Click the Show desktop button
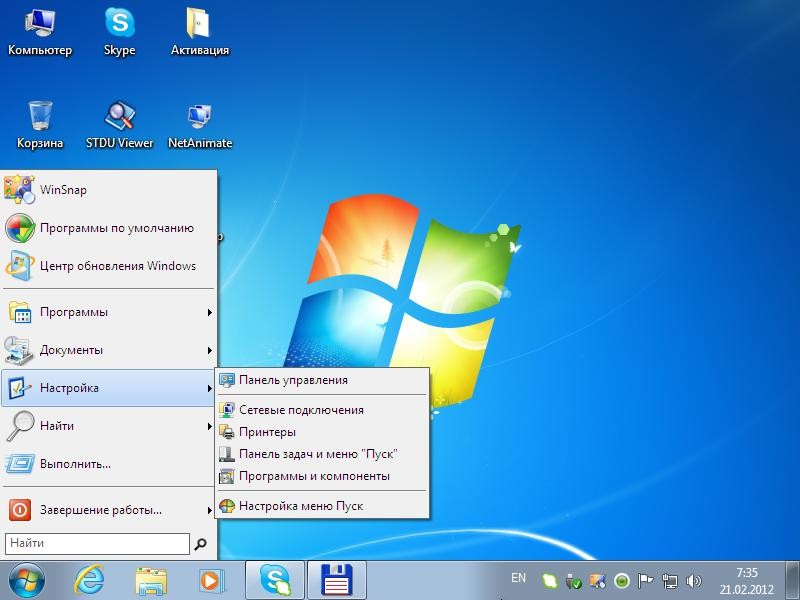The height and width of the screenshot is (600, 800). 792,581
